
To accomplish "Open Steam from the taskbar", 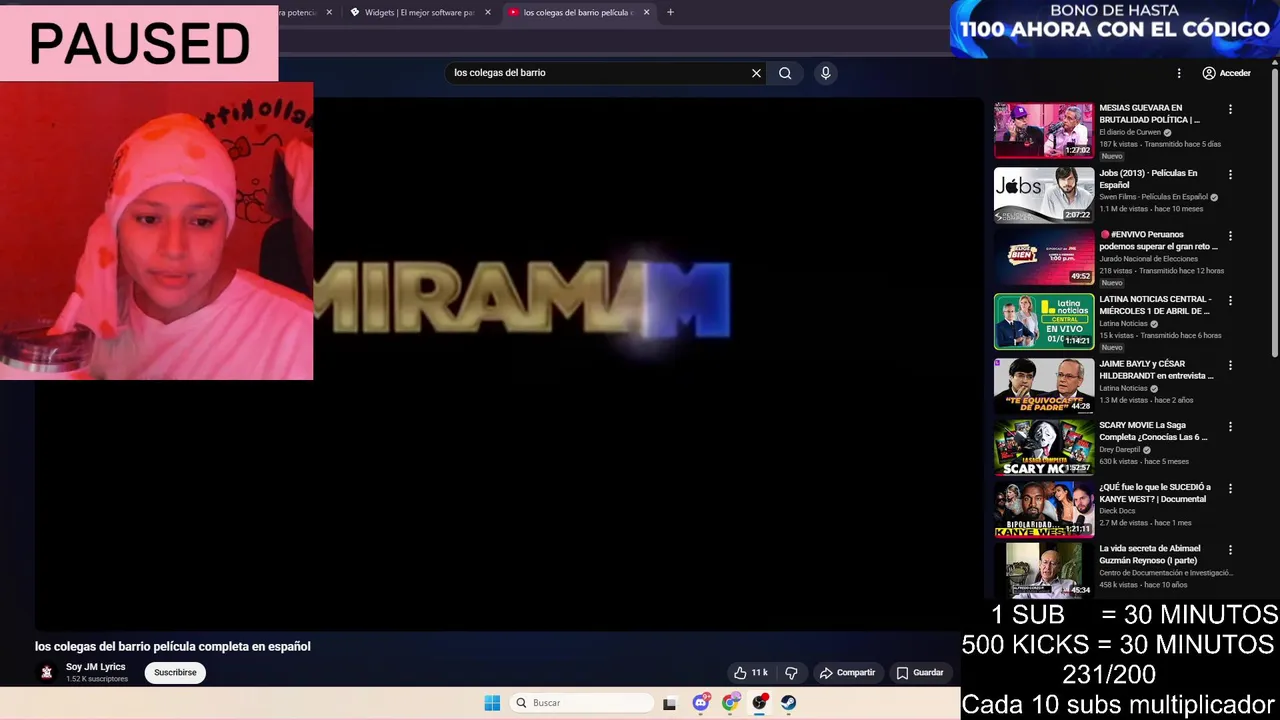I will 789,703.
